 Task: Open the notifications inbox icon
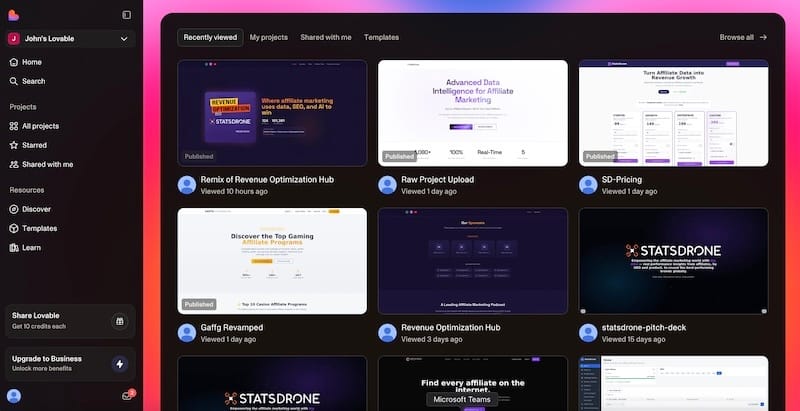[127, 396]
